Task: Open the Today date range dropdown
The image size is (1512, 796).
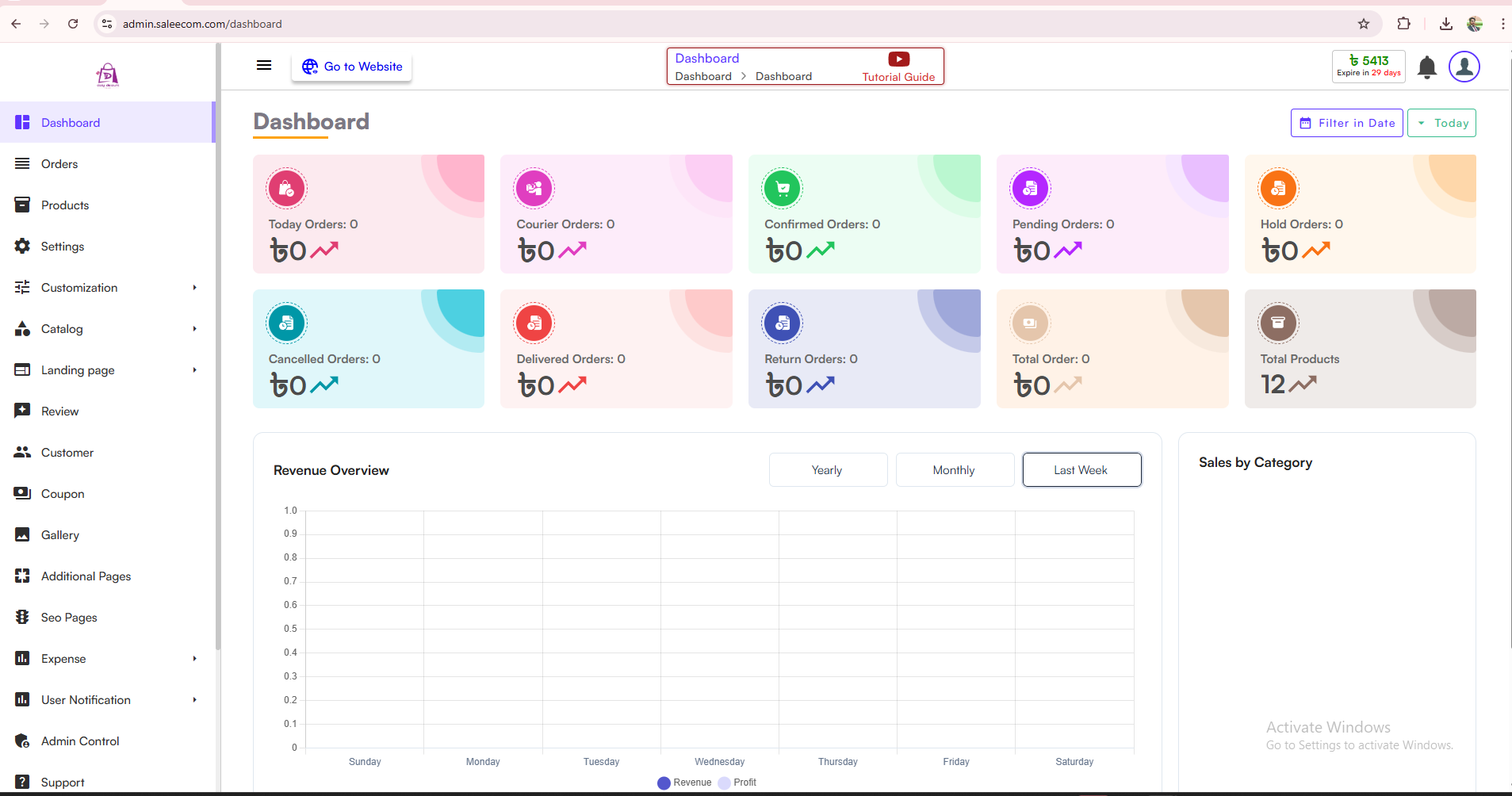Action: pyautogui.click(x=1441, y=123)
